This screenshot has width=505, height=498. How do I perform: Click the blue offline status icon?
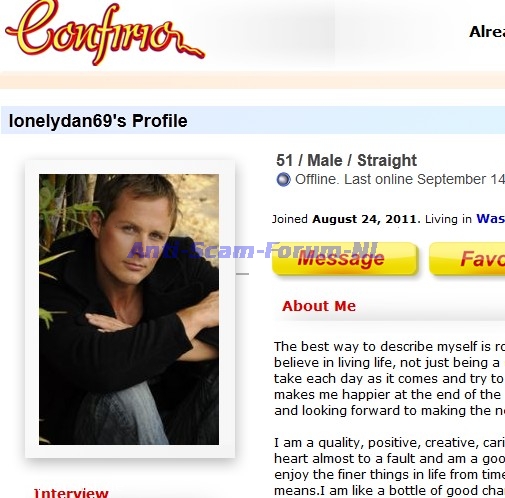[x=283, y=180]
